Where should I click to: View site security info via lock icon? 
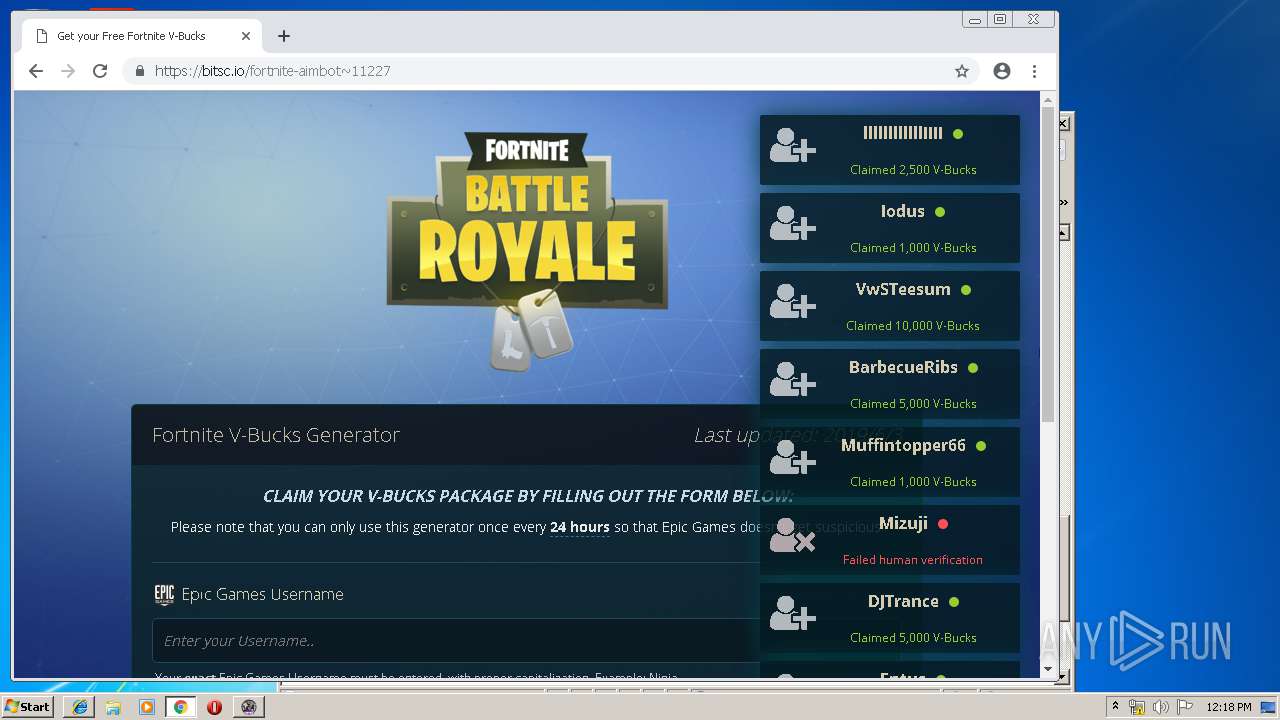coord(140,71)
